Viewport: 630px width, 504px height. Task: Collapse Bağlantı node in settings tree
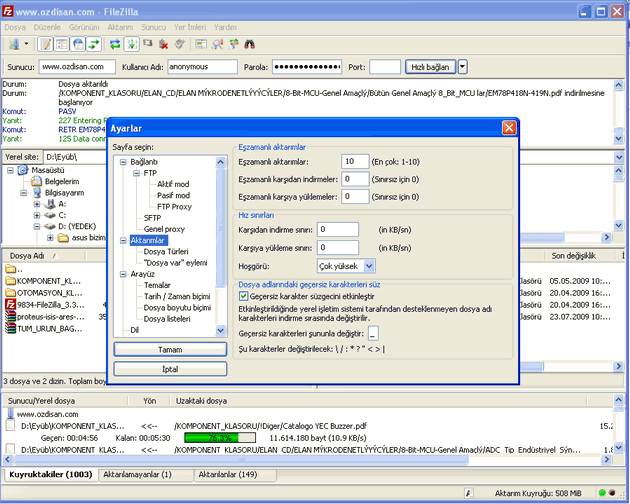tap(123, 162)
